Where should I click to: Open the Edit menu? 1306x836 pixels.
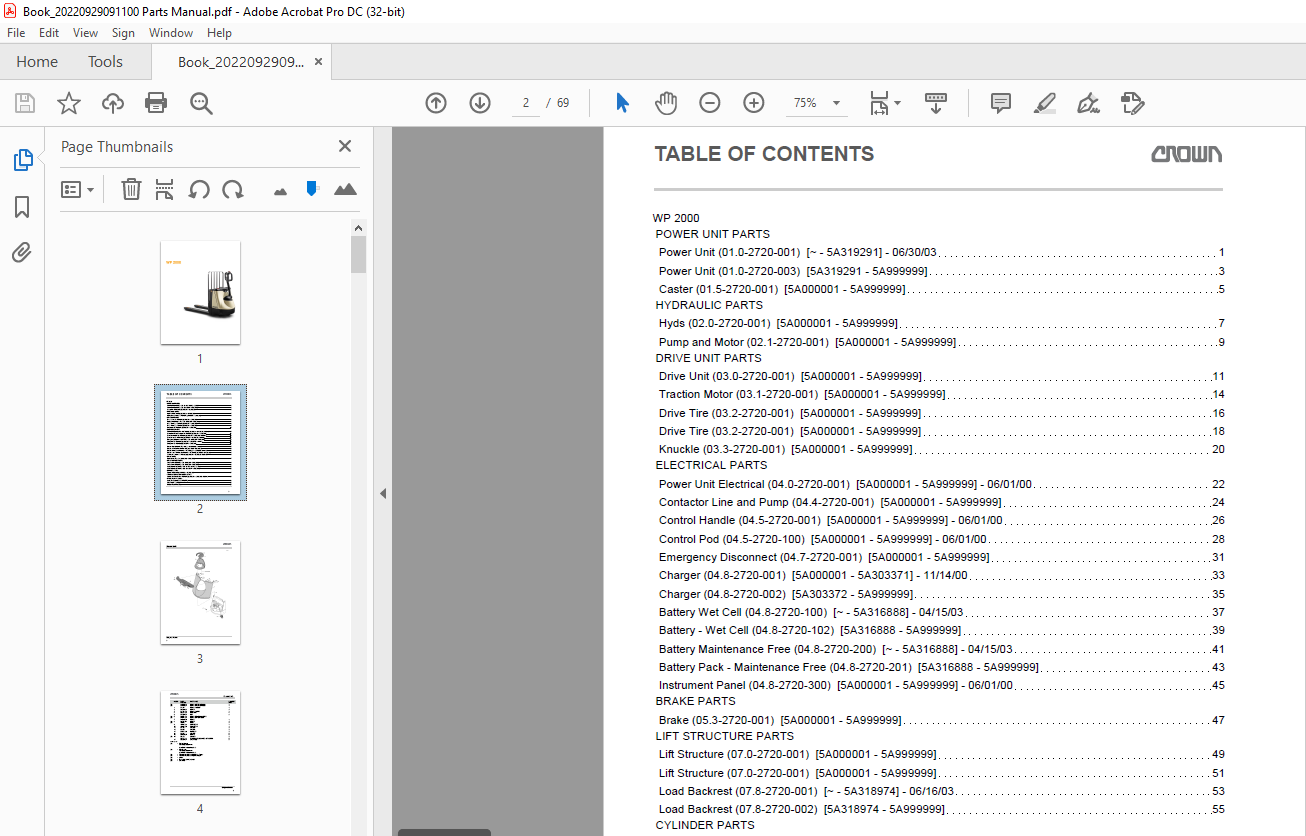coord(49,33)
